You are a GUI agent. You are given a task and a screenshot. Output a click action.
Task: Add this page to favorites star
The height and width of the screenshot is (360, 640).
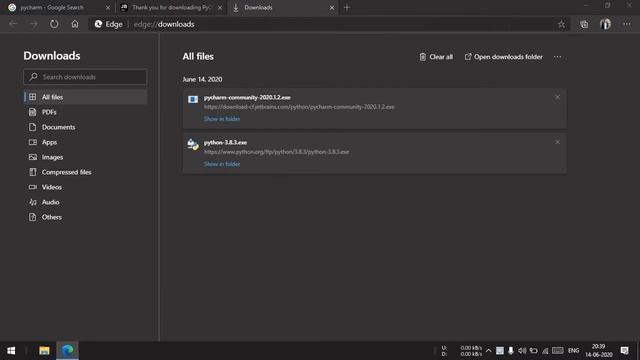tap(561, 24)
